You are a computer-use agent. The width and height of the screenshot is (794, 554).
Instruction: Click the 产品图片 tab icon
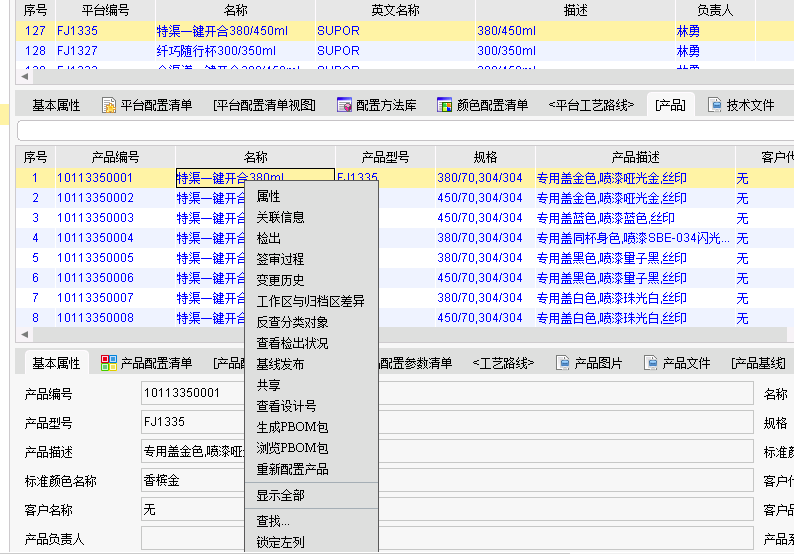point(563,363)
